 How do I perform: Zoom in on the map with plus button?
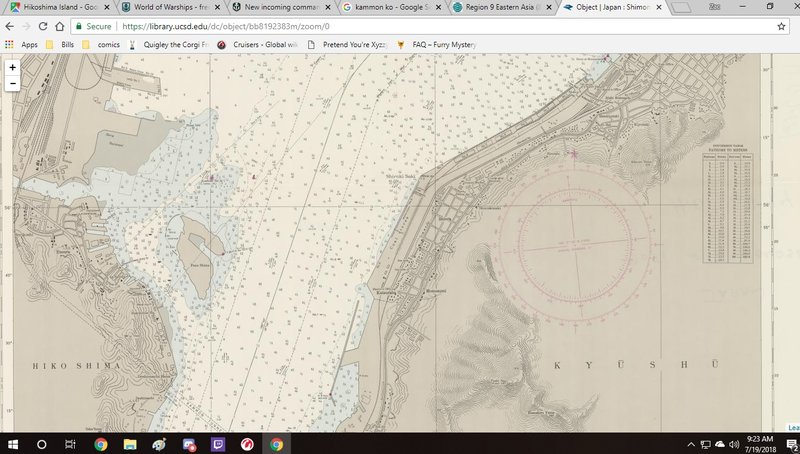tap(12, 67)
